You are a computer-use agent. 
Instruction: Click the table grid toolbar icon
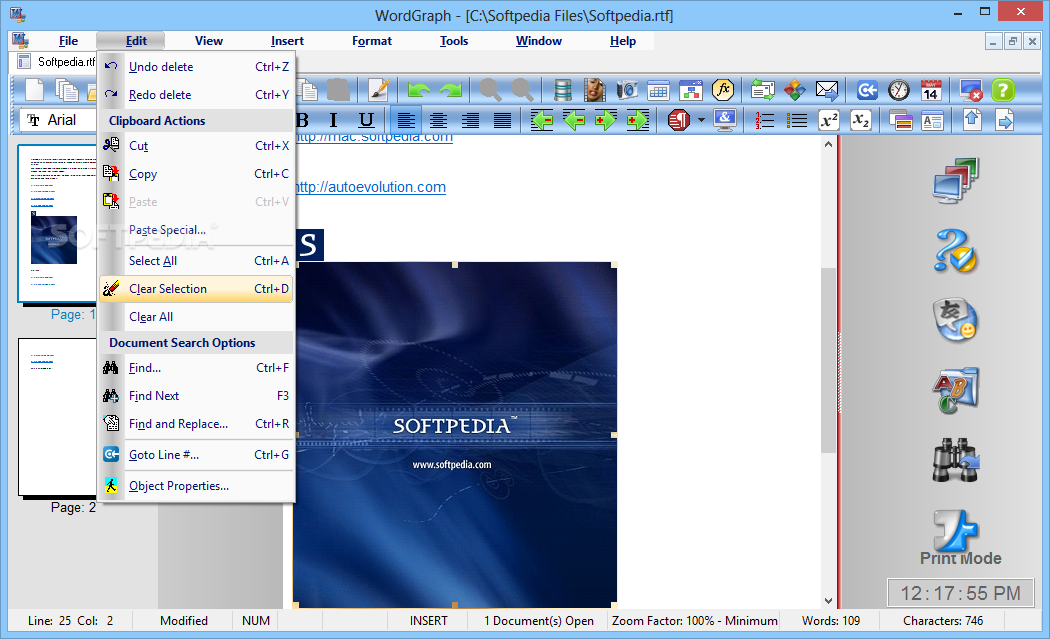658,90
